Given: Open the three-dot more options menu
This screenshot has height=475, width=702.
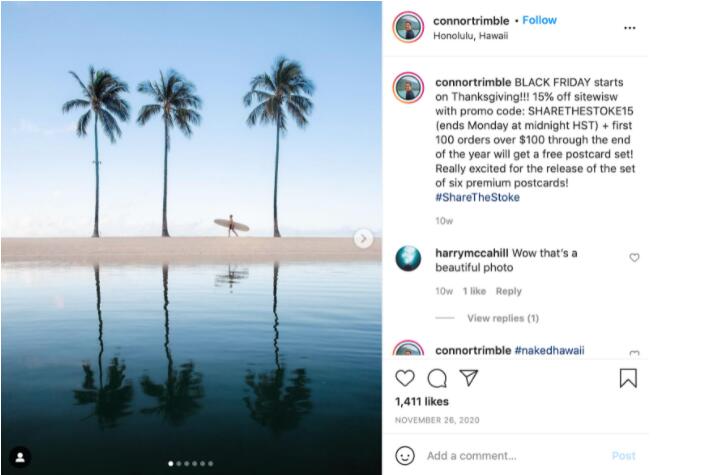Looking at the screenshot, I should click(629, 28).
